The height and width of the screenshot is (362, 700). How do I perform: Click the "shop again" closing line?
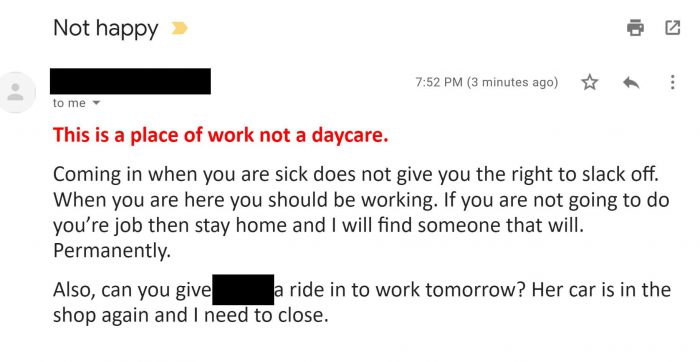click(191, 316)
